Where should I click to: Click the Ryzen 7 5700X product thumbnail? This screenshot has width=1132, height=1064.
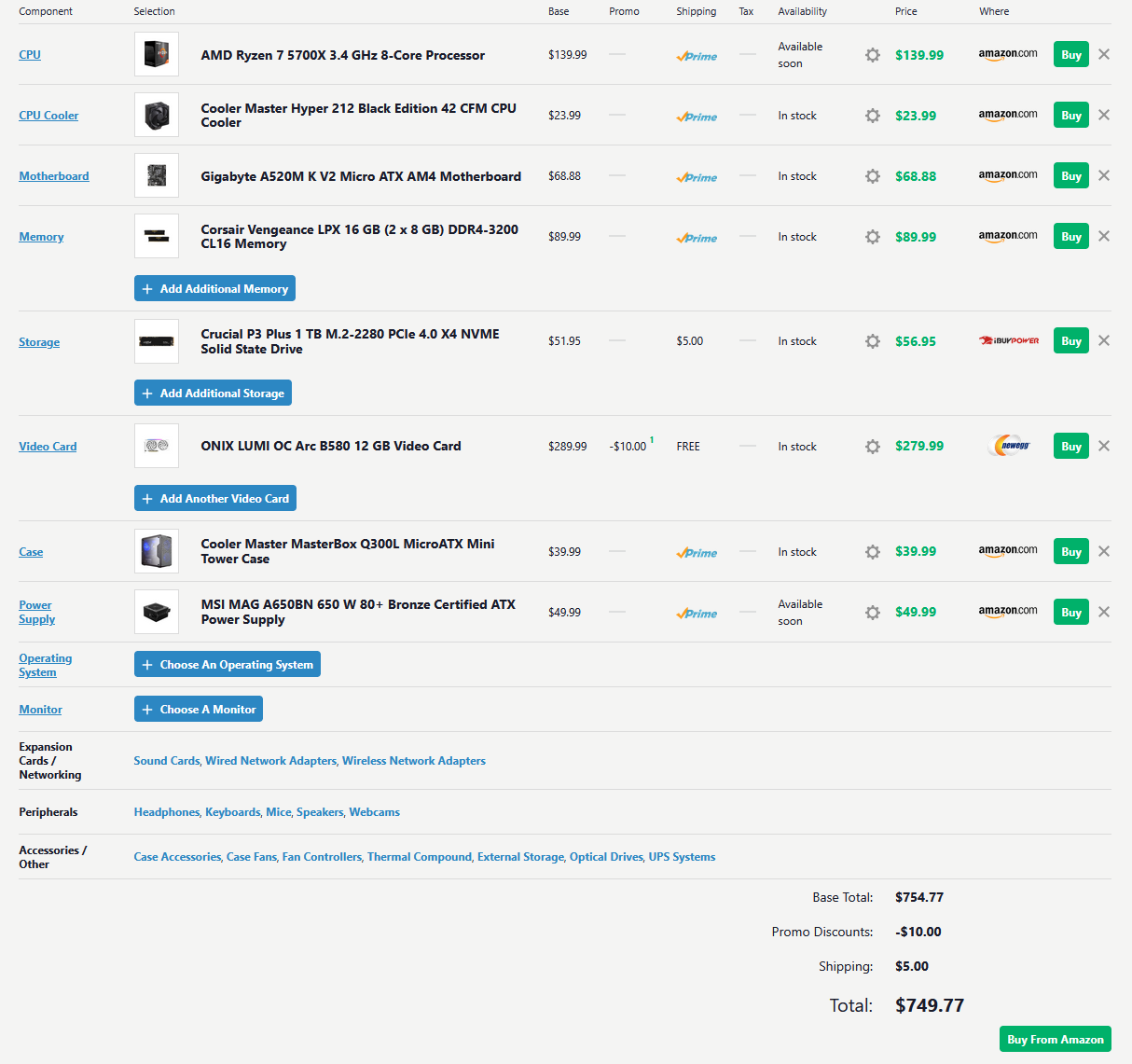point(157,54)
